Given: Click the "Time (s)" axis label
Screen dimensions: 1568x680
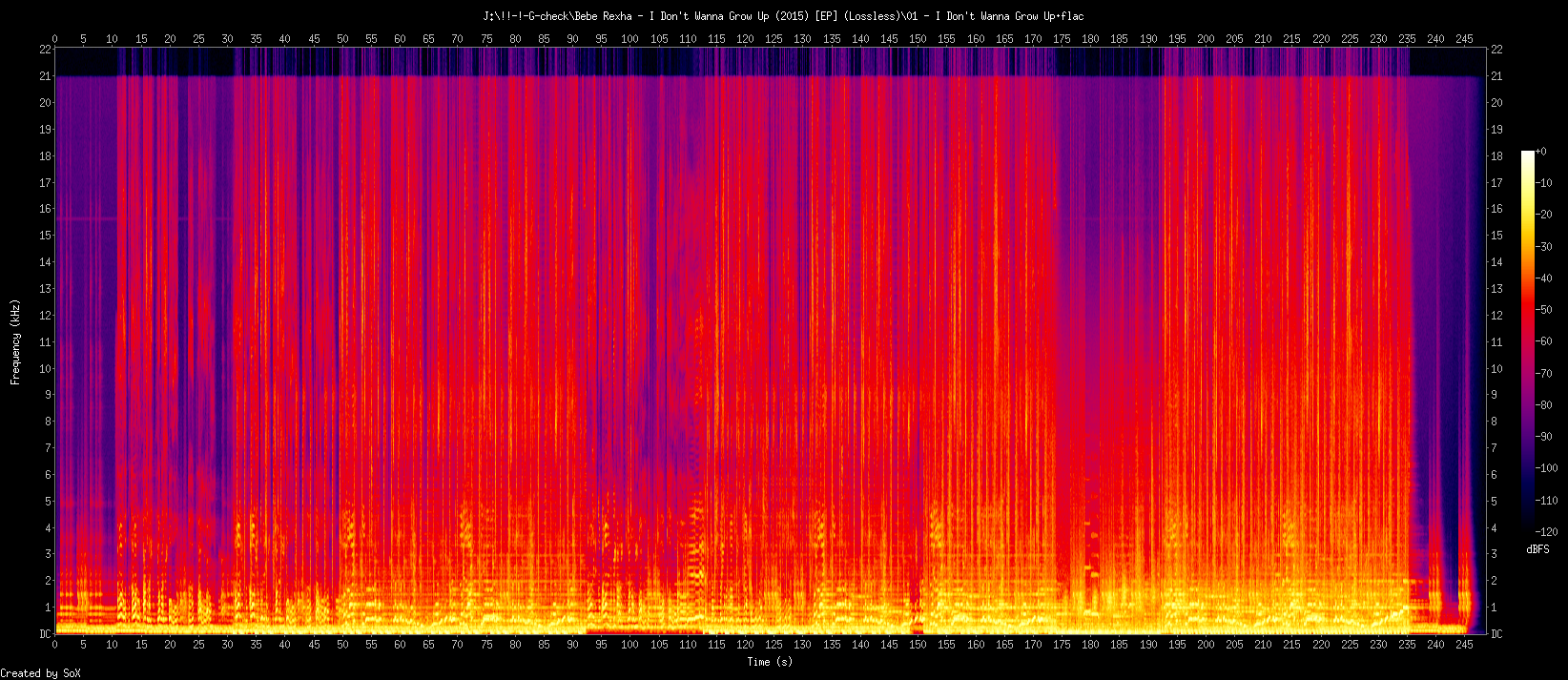Looking at the screenshot, I should (770, 662).
